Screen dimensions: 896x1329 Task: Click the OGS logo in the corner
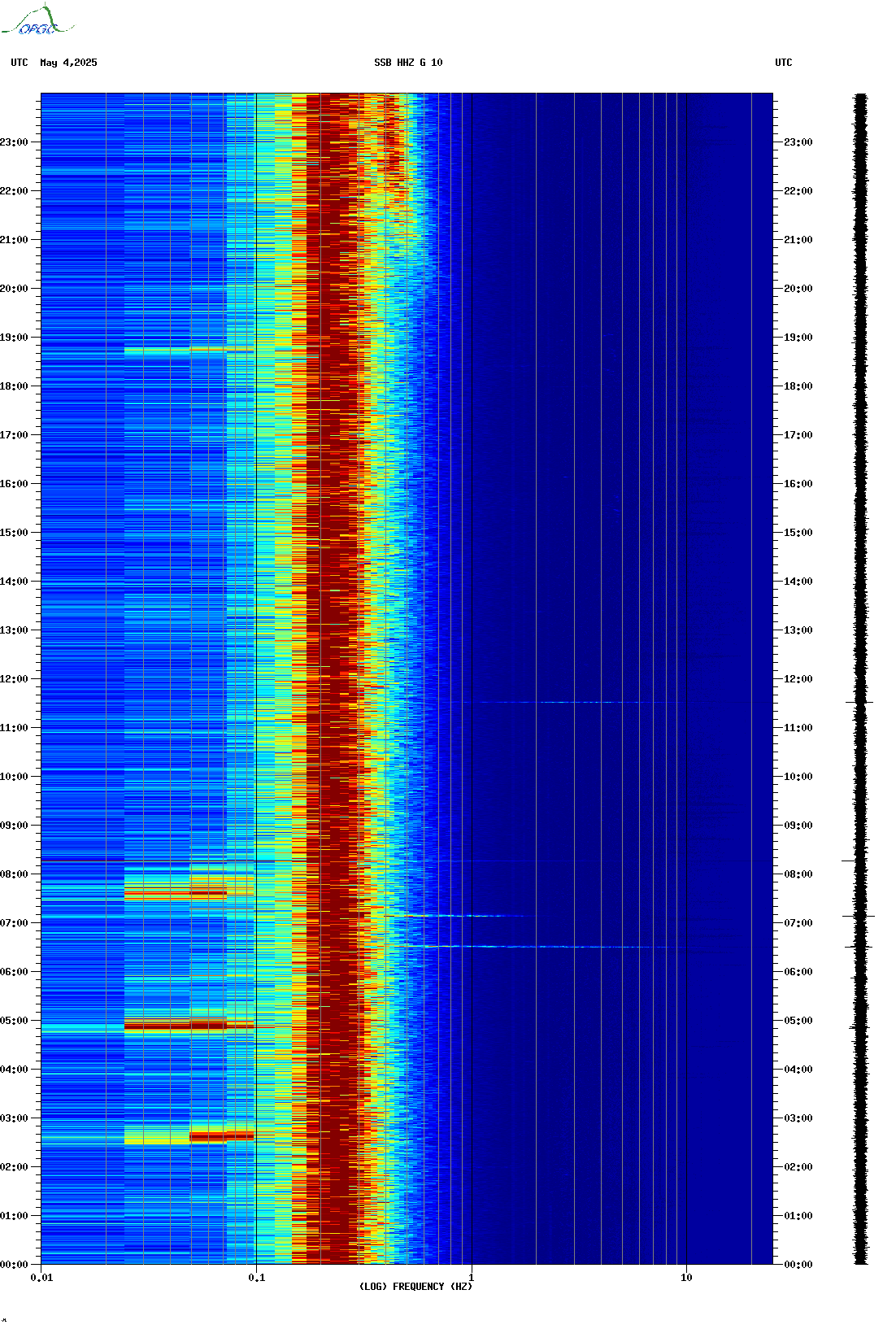point(37,20)
